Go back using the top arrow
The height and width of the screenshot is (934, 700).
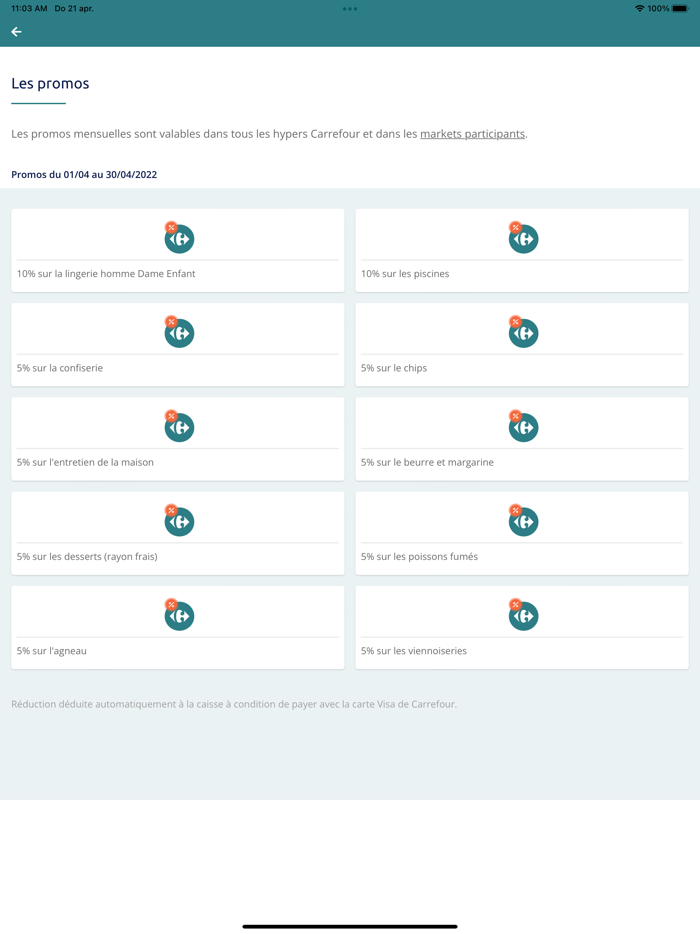coord(17,32)
